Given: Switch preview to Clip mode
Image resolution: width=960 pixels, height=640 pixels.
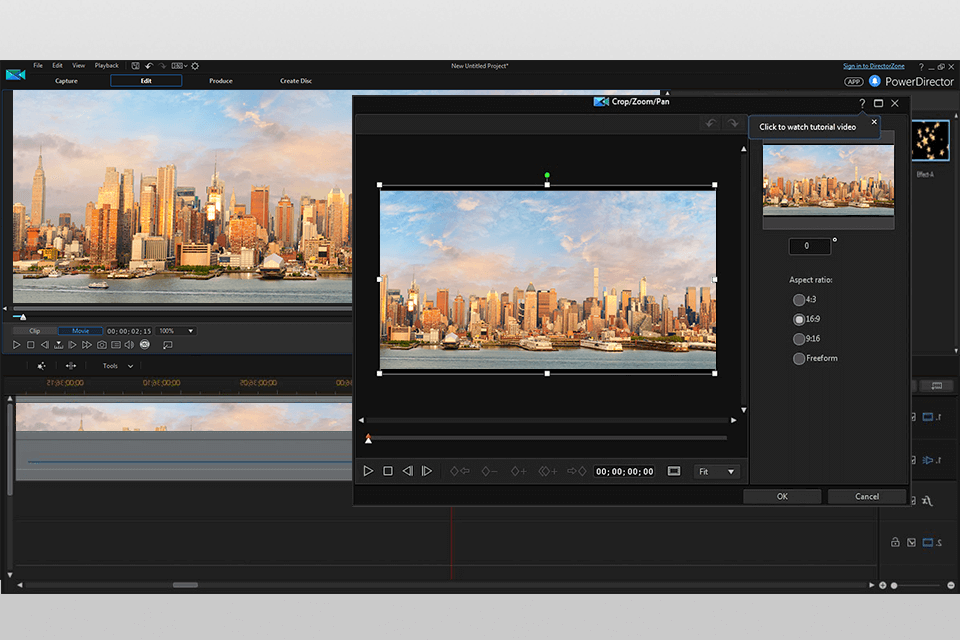Looking at the screenshot, I should click(35, 331).
